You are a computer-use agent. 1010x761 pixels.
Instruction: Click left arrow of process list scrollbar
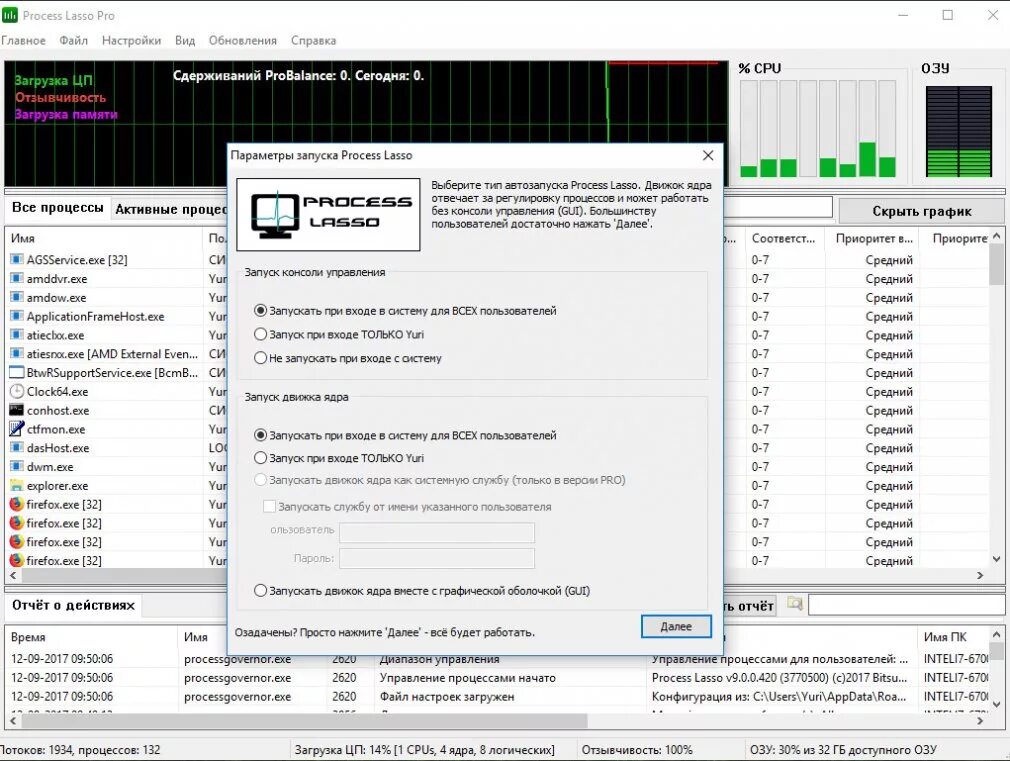click(x=13, y=575)
